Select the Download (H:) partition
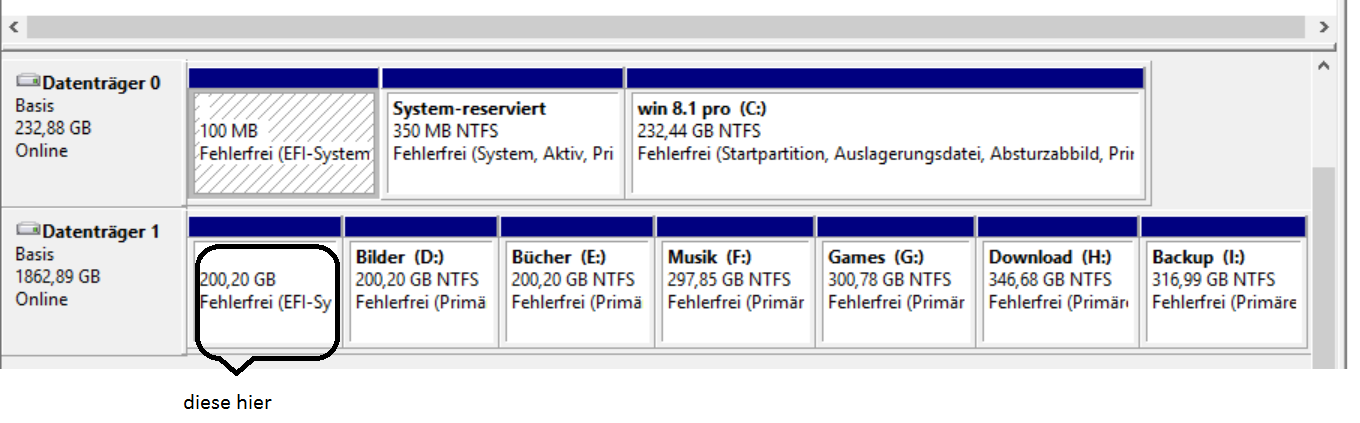Viewport: 1360px width, 423px height. tap(1057, 282)
